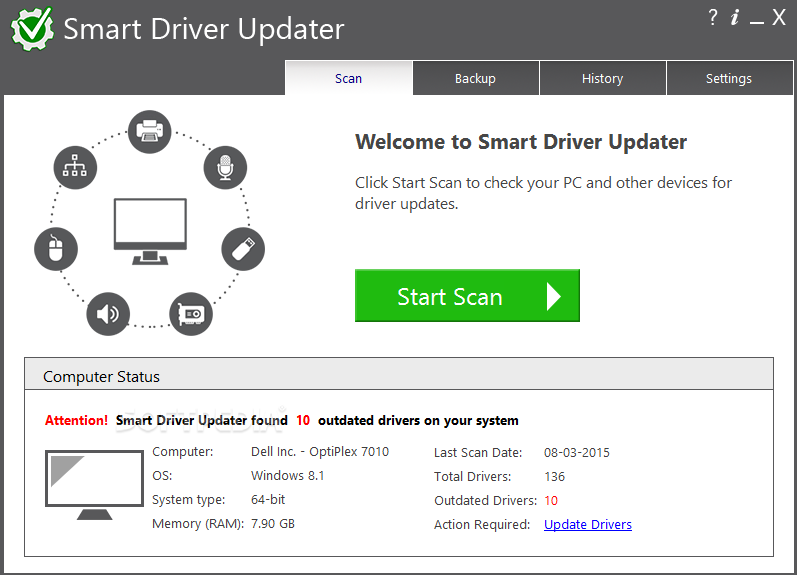
Task: Open the Backup tab
Action: [x=475, y=78]
